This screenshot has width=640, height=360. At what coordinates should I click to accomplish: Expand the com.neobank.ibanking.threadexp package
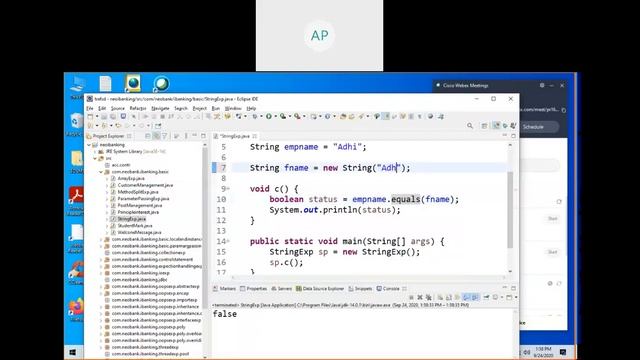tap(101, 347)
